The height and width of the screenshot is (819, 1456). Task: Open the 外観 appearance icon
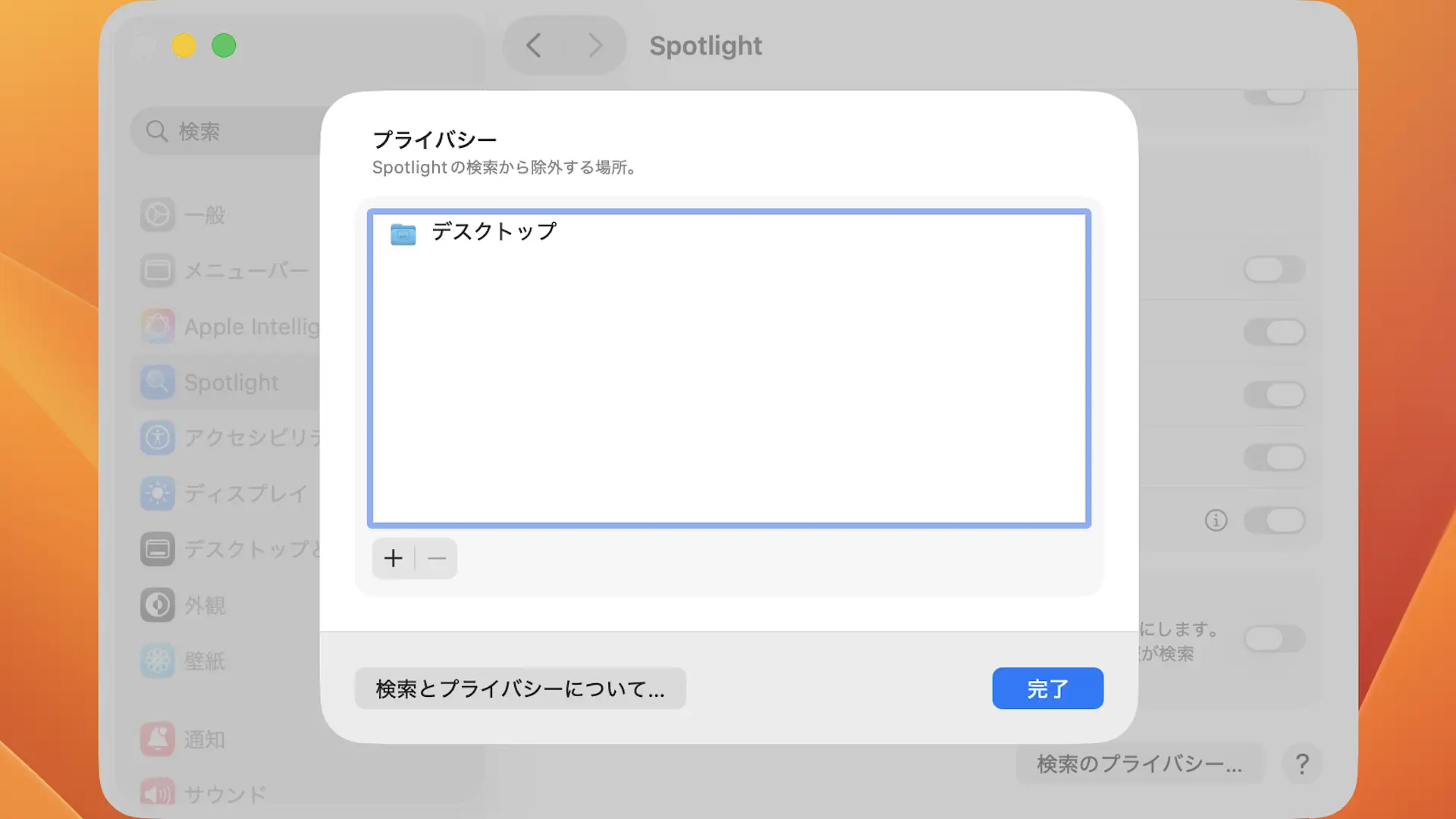click(x=157, y=605)
